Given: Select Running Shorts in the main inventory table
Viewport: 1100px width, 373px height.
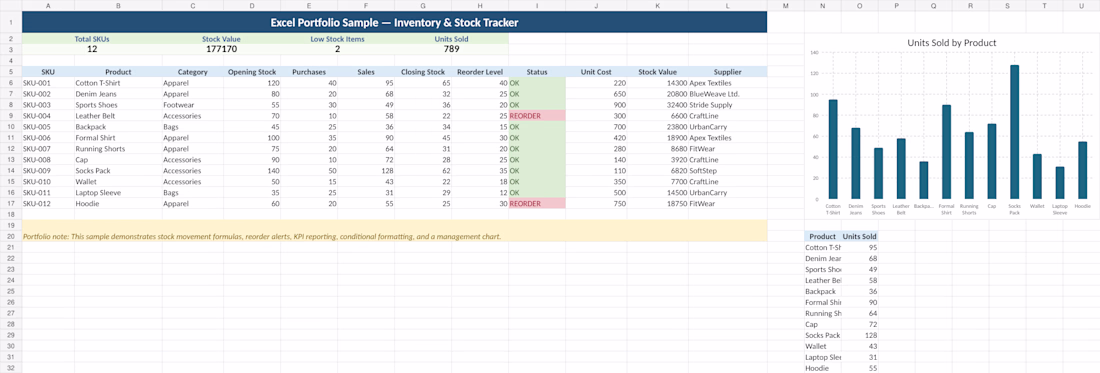Looking at the screenshot, I should point(118,149).
